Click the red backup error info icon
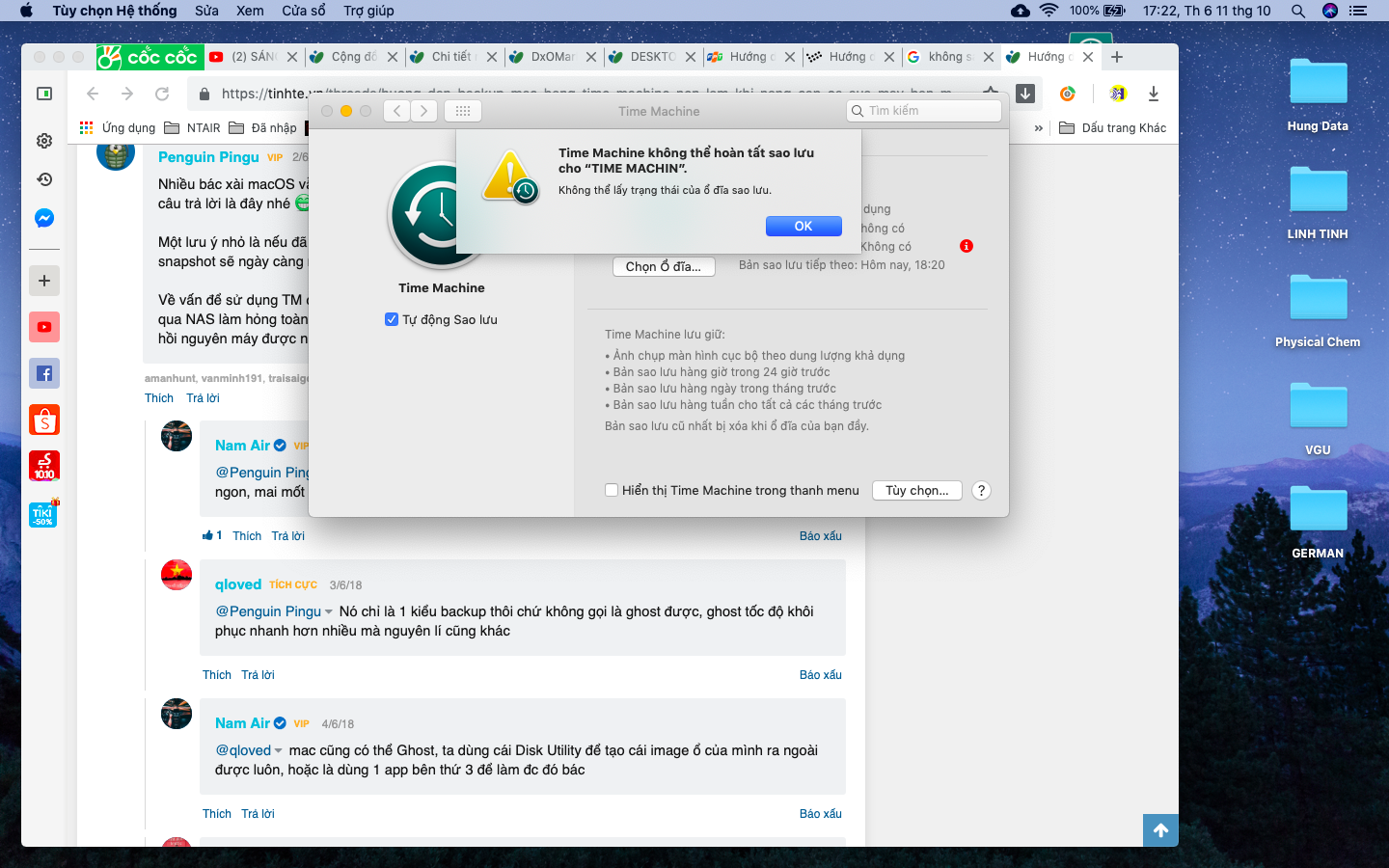This screenshot has width=1389, height=868. click(967, 246)
